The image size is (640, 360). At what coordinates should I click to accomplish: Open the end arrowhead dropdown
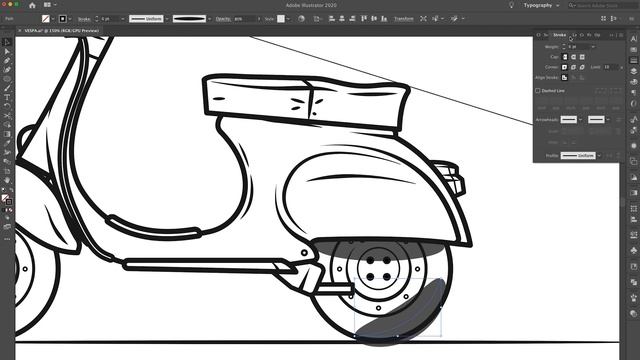tap(608, 120)
